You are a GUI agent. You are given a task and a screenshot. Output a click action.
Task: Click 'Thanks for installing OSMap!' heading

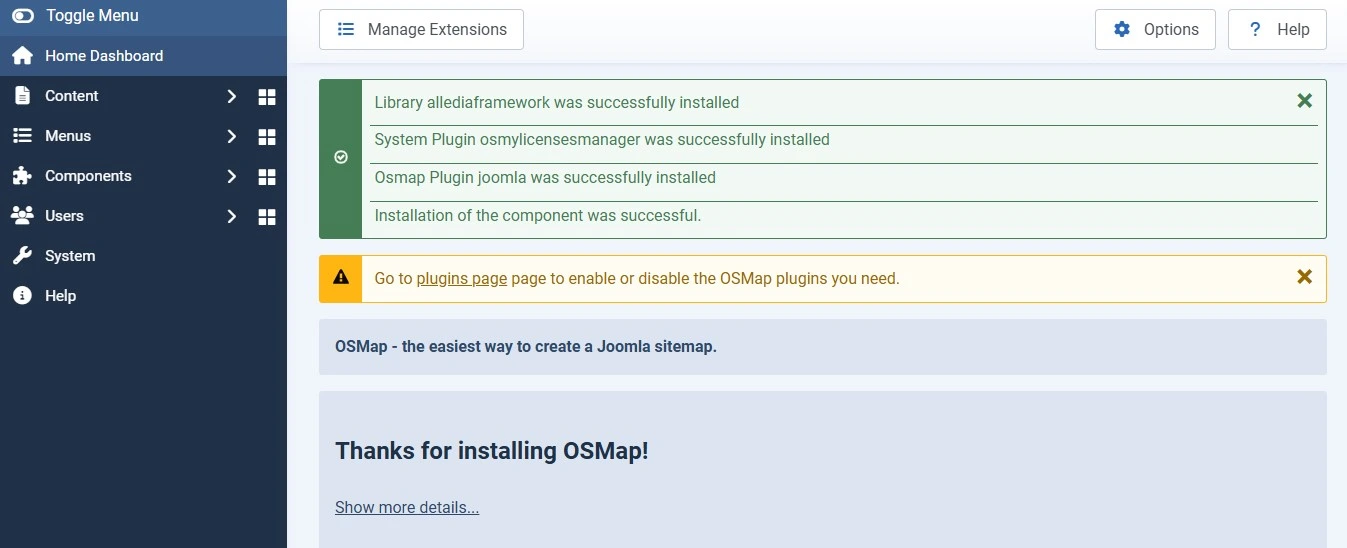492,451
